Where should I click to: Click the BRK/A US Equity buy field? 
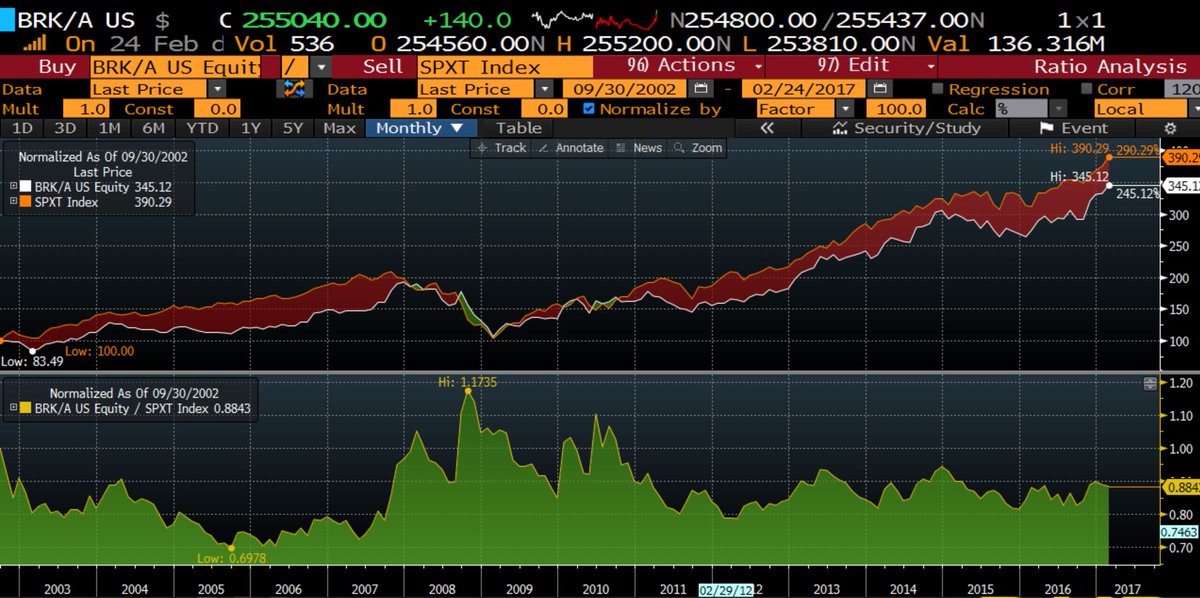pyautogui.click(x=176, y=67)
